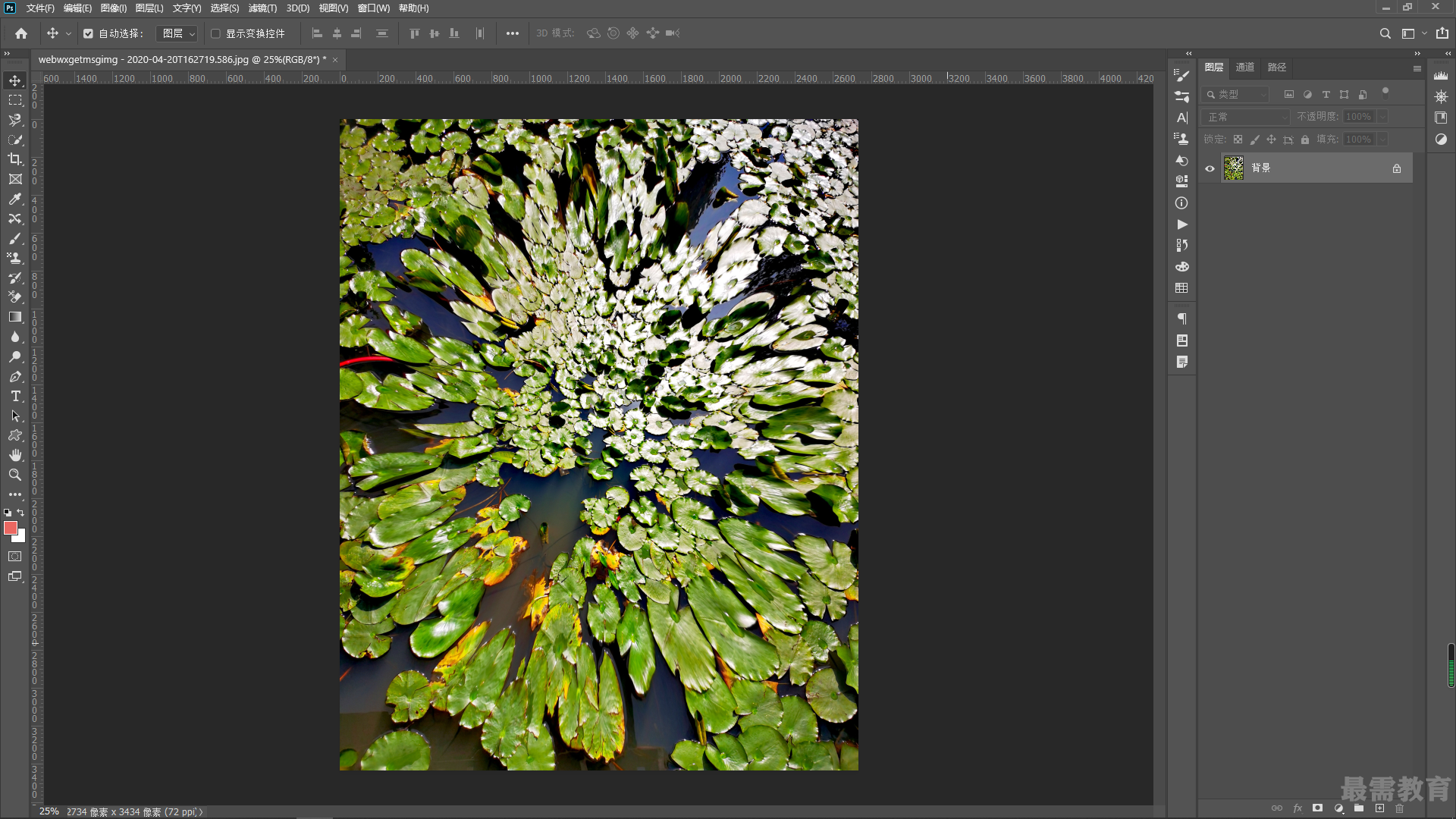1456x819 pixels.
Task: Select the Pen tool
Action: [15, 376]
